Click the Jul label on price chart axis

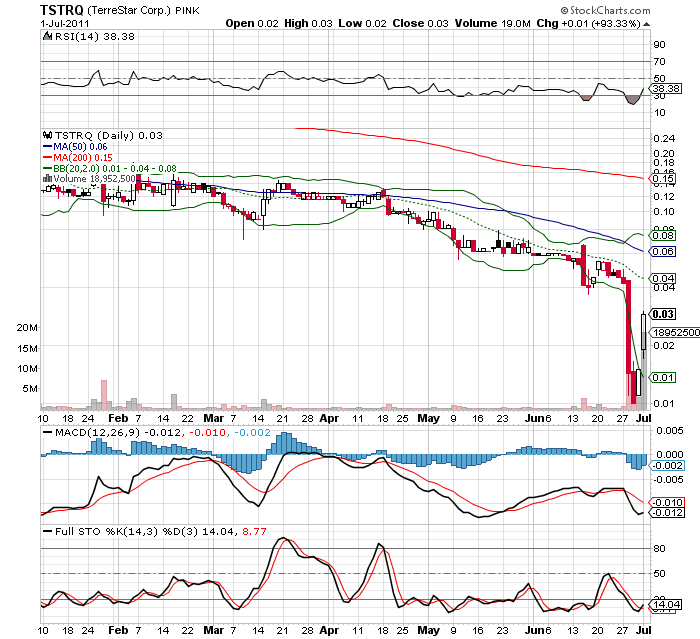(643, 418)
